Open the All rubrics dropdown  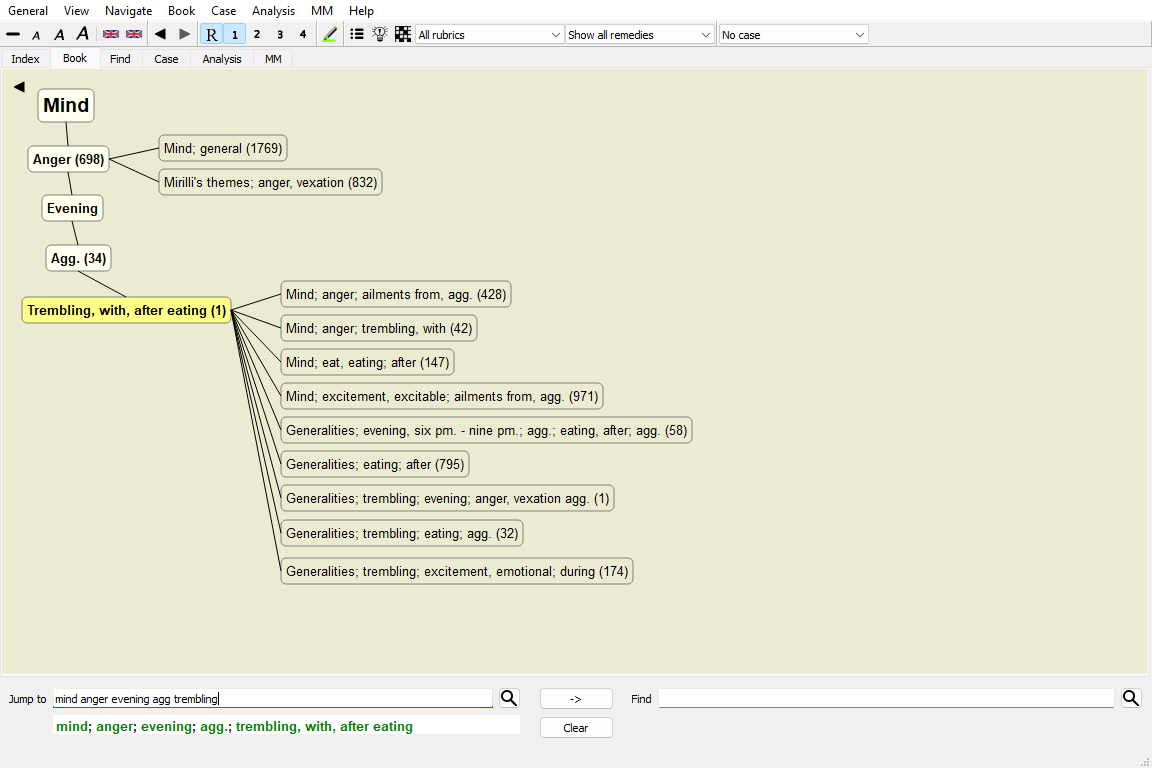click(x=489, y=35)
